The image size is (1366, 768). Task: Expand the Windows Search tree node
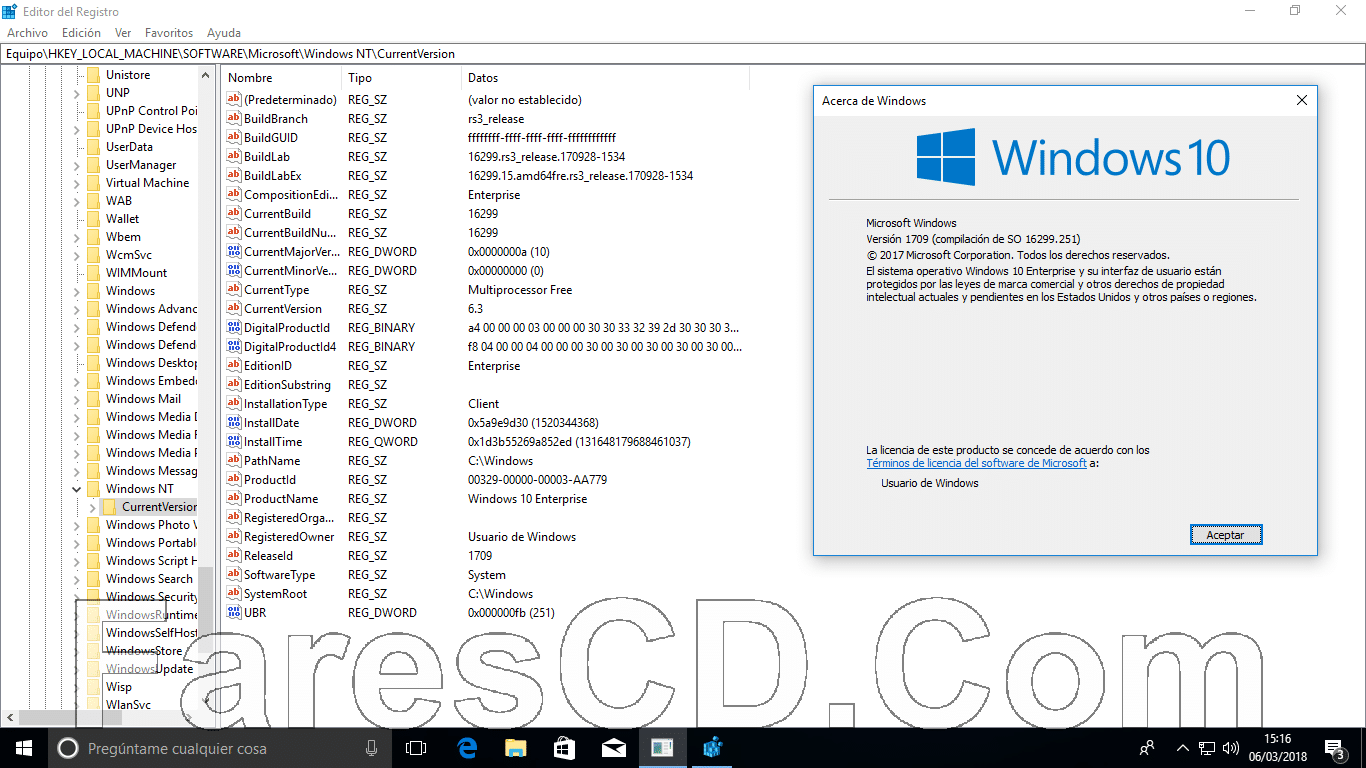[77, 579]
